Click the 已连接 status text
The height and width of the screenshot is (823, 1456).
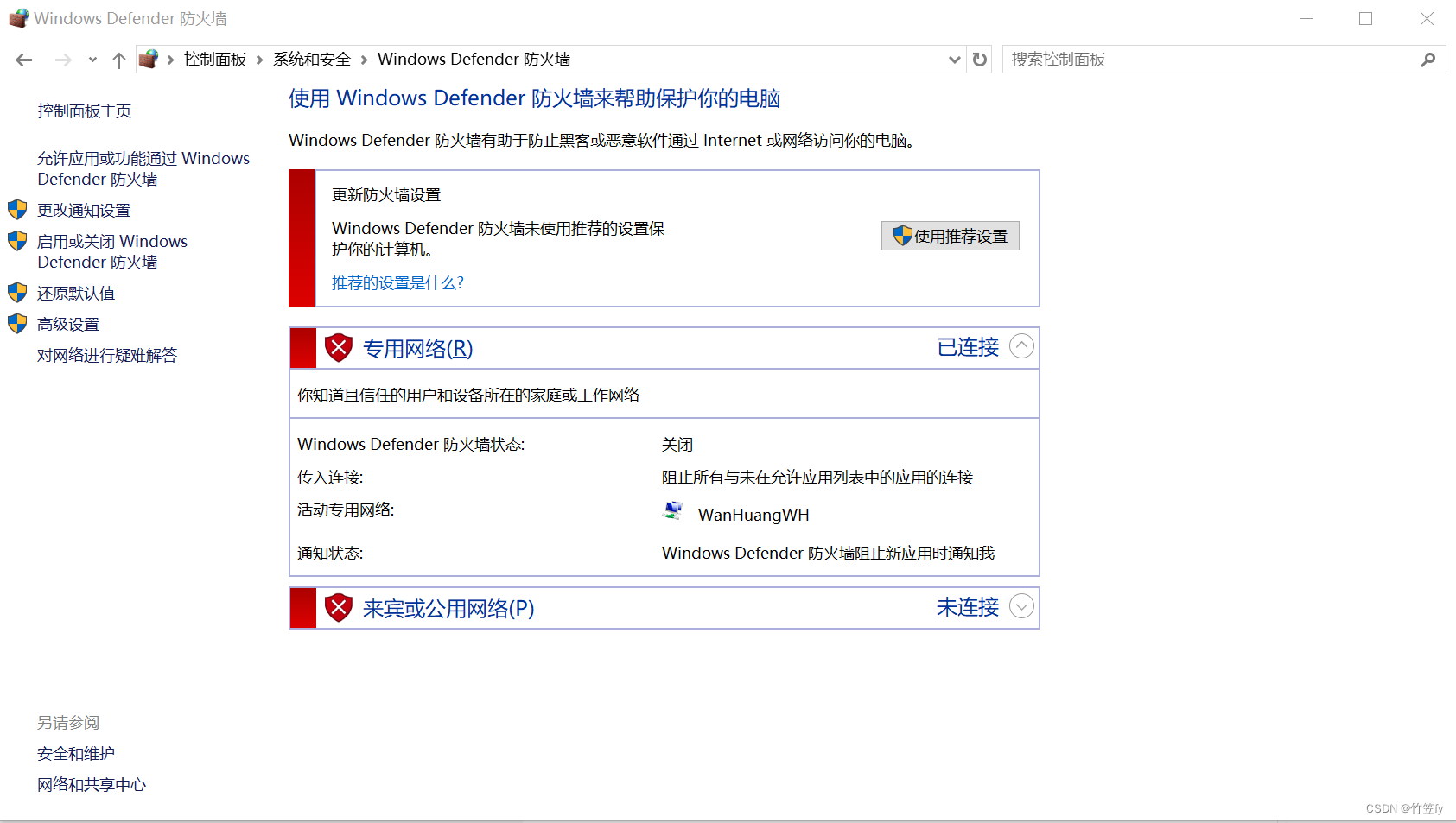tap(968, 347)
